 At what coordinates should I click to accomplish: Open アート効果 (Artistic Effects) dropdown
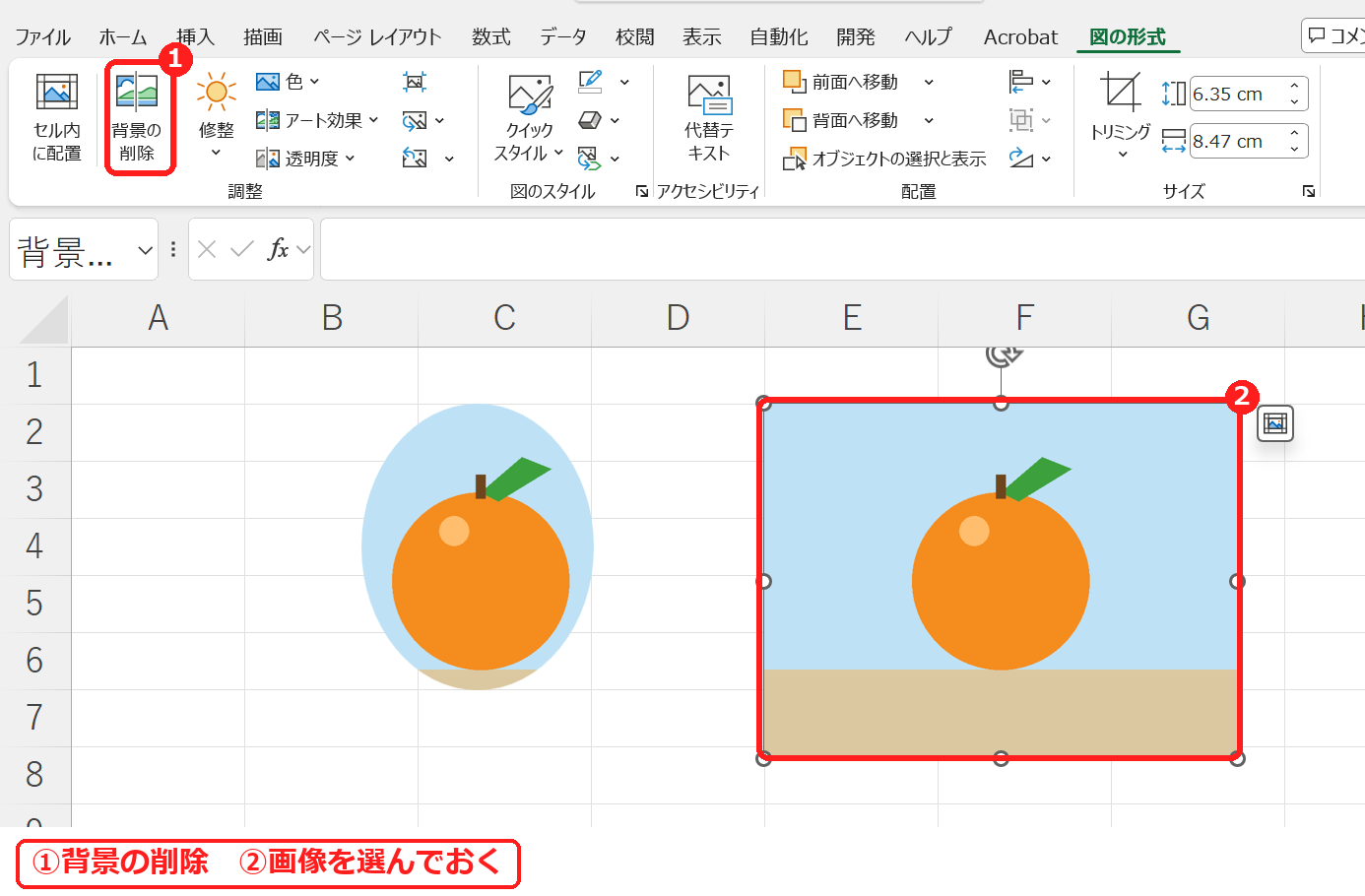point(316,120)
